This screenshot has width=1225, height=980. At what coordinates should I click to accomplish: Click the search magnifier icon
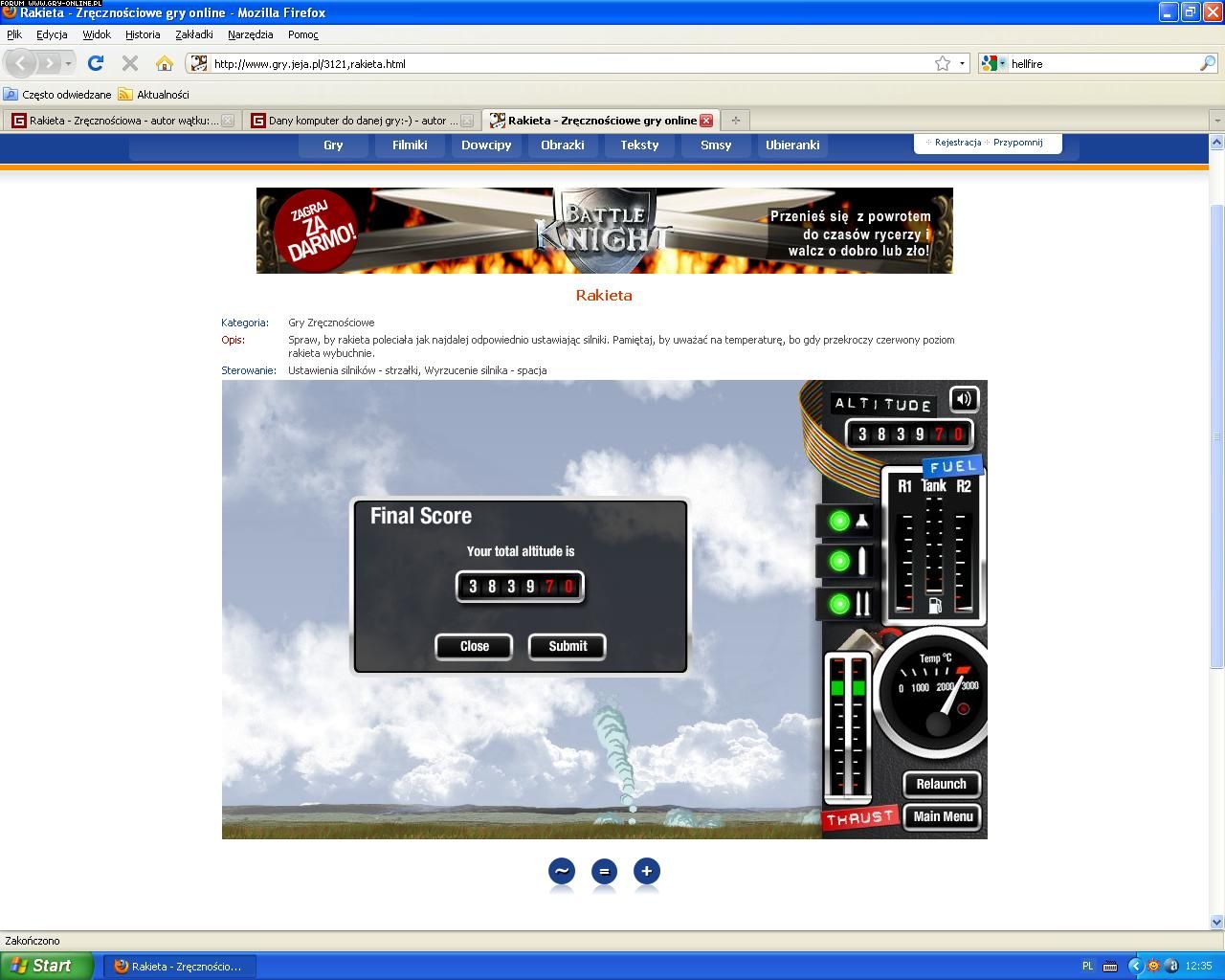point(1207,63)
